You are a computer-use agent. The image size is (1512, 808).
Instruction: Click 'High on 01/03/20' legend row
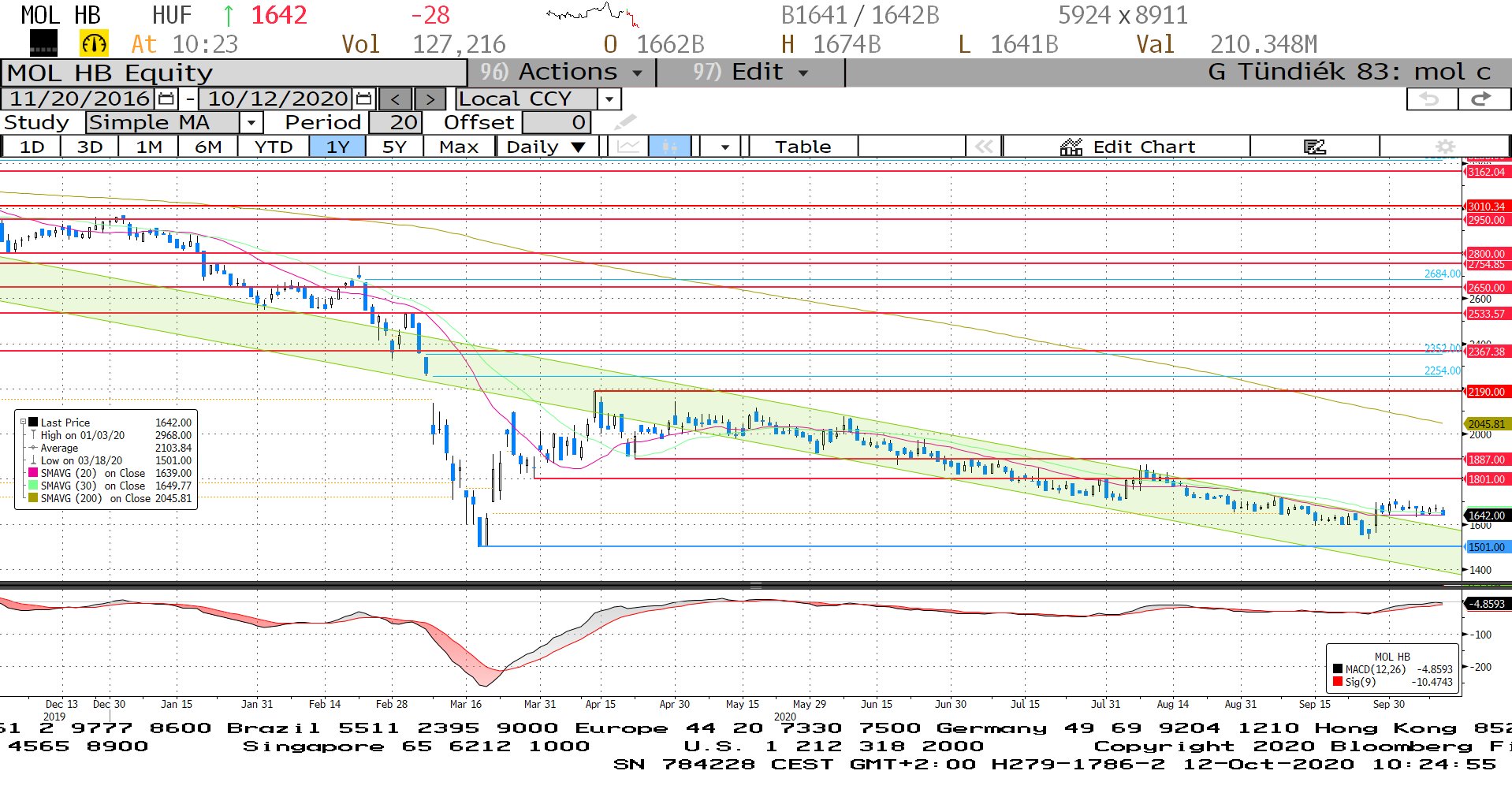110,435
